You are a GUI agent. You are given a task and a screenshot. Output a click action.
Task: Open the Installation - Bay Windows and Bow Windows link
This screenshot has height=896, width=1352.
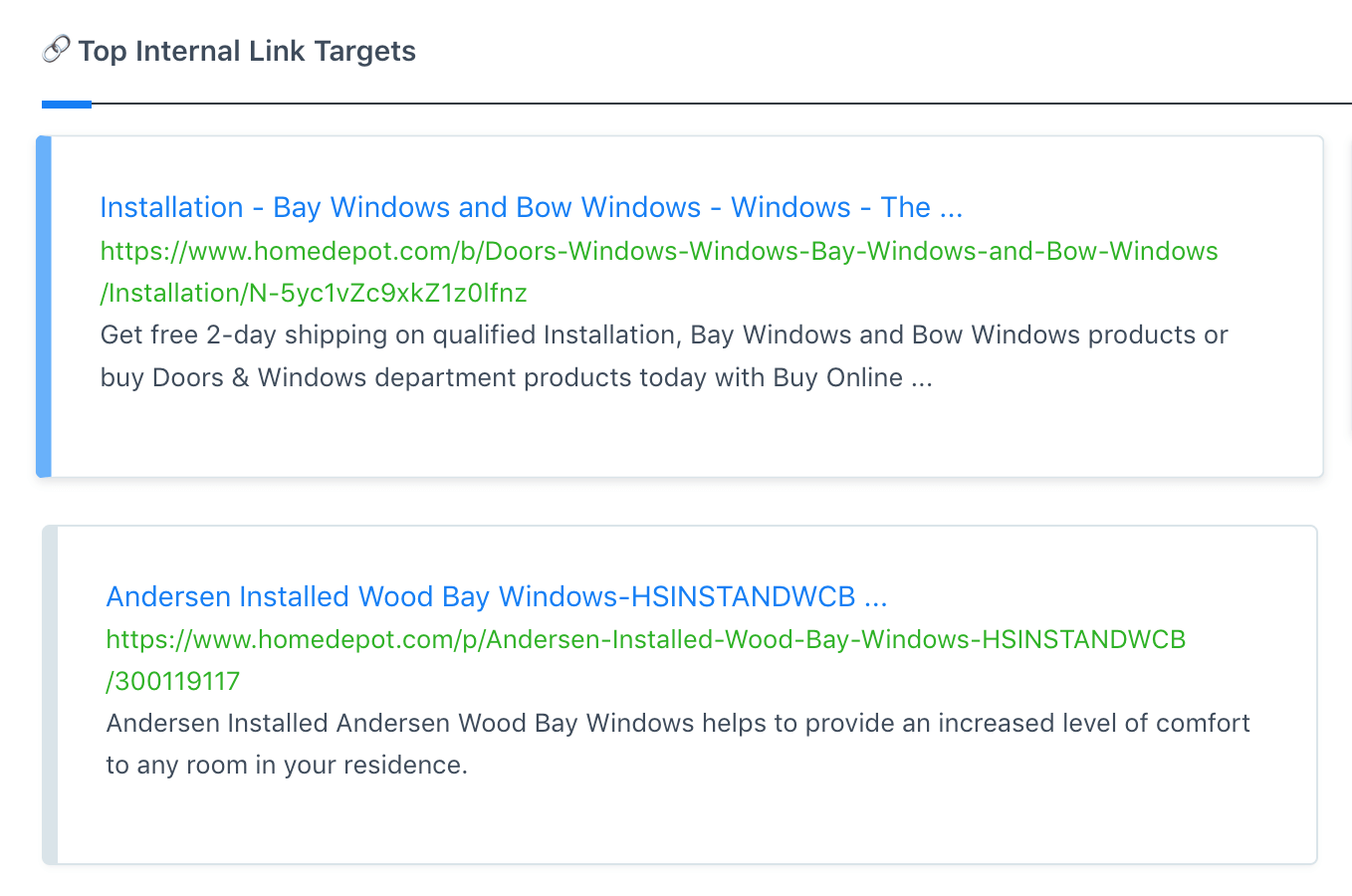532,207
